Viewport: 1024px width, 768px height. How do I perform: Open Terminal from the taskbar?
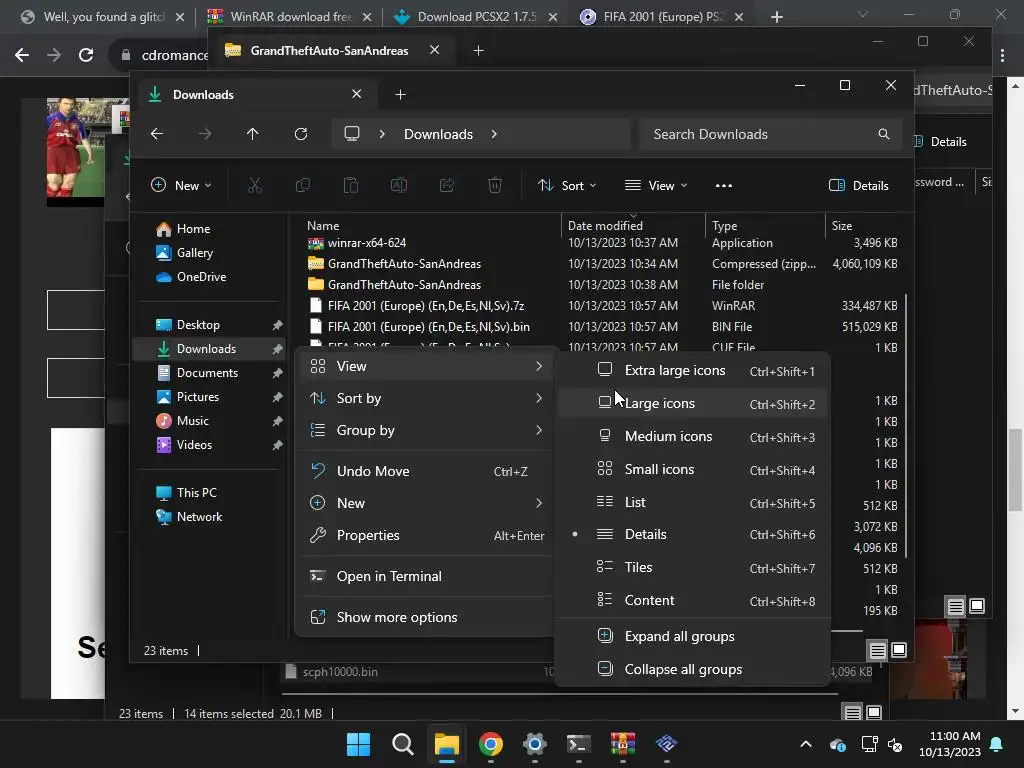pos(579,744)
